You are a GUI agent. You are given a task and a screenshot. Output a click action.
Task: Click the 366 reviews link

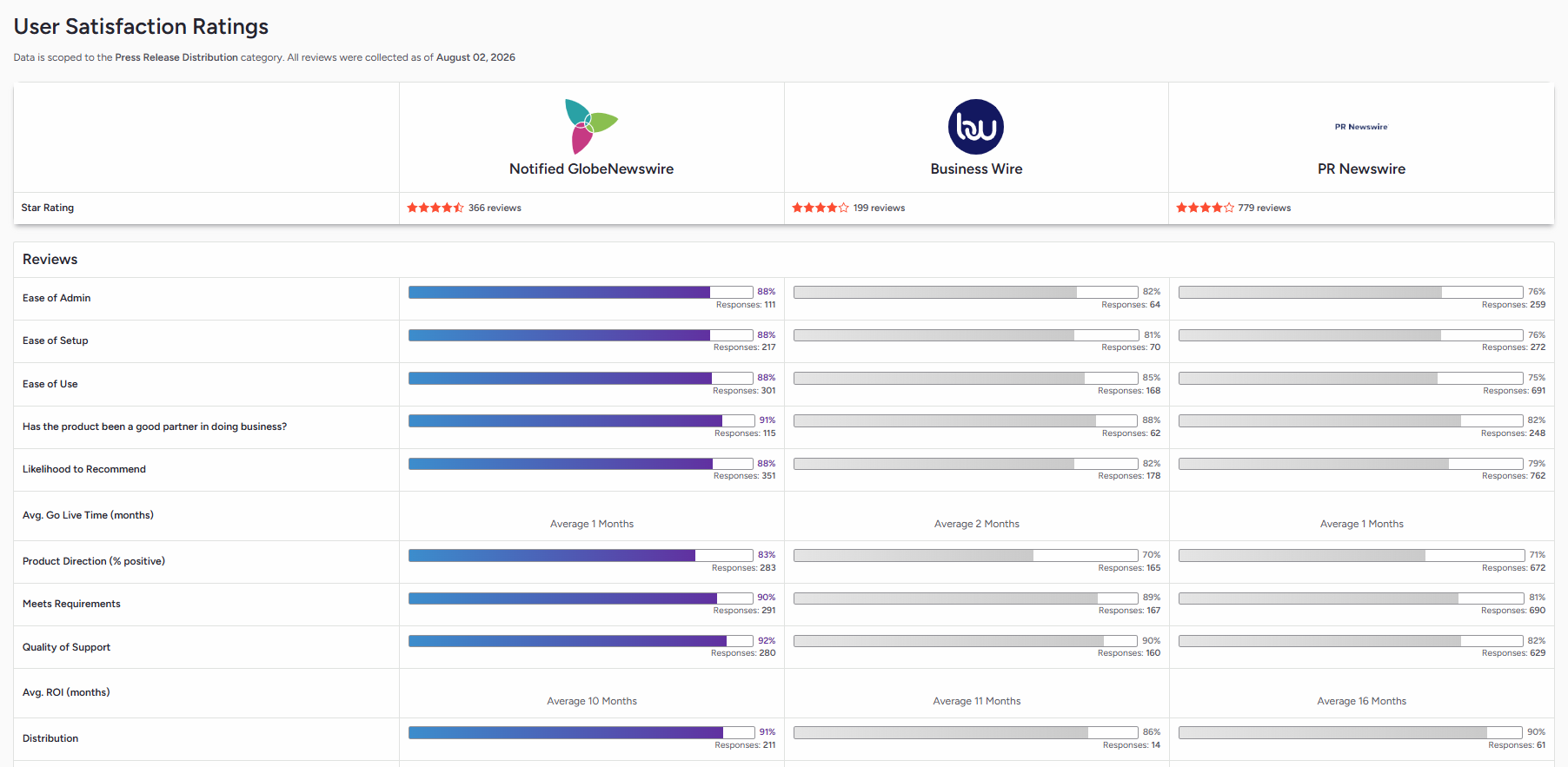click(495, 208)
